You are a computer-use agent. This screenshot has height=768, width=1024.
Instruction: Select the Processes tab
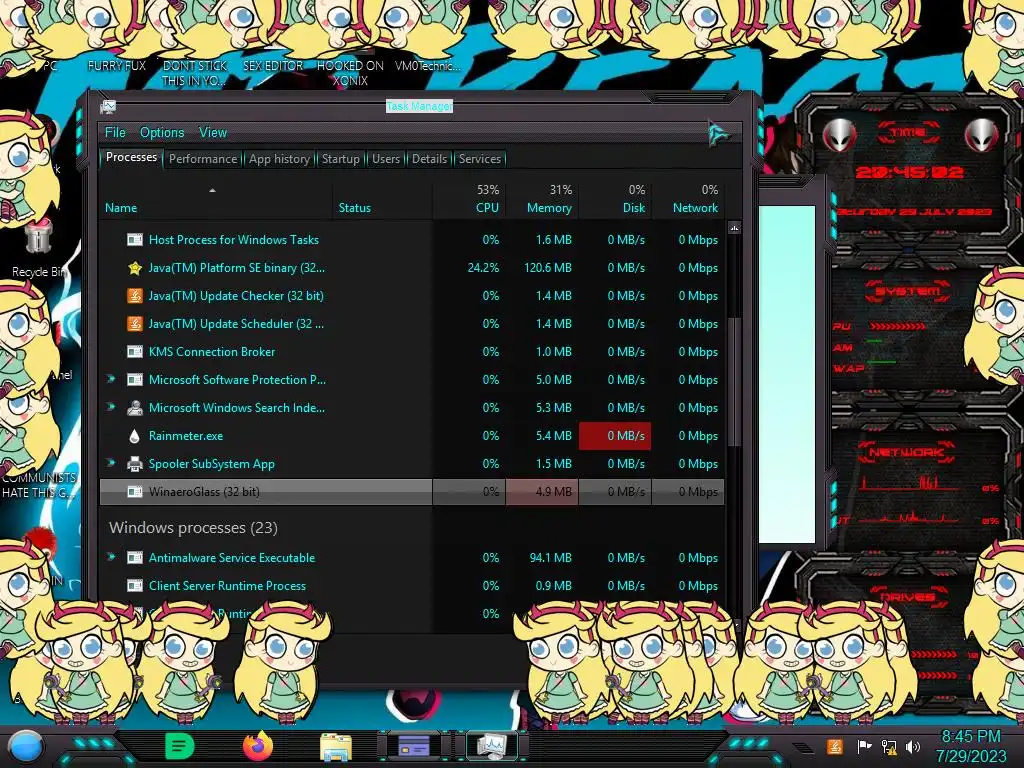coord(131,157)
